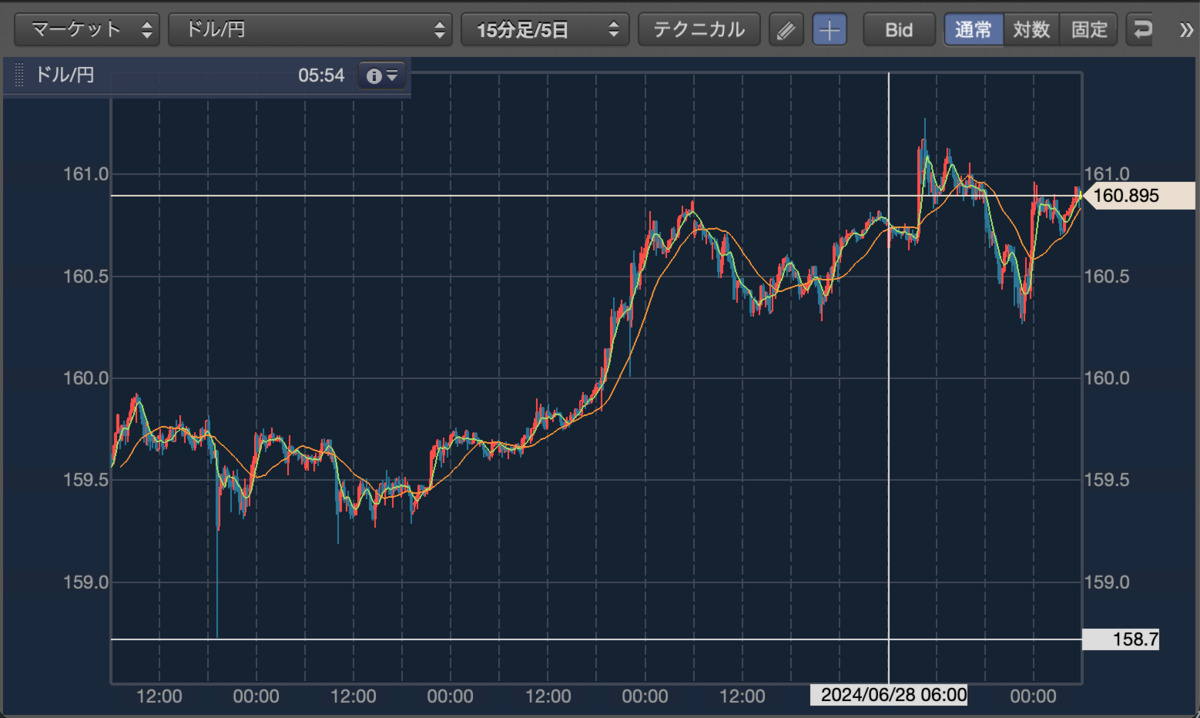
Task: Switch to 対数 log scale
Action: click(1031, 30)
